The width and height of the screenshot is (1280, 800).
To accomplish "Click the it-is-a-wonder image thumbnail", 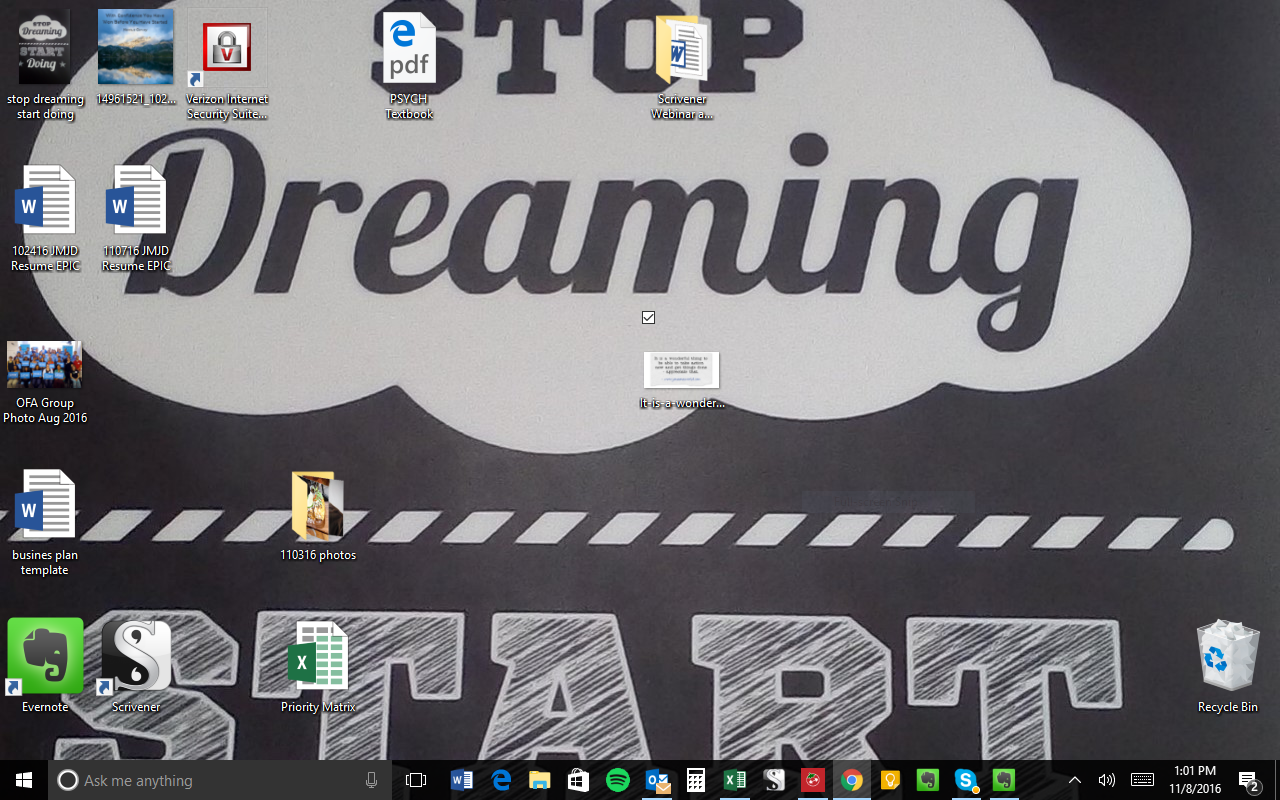I will (x=682, y=370).
